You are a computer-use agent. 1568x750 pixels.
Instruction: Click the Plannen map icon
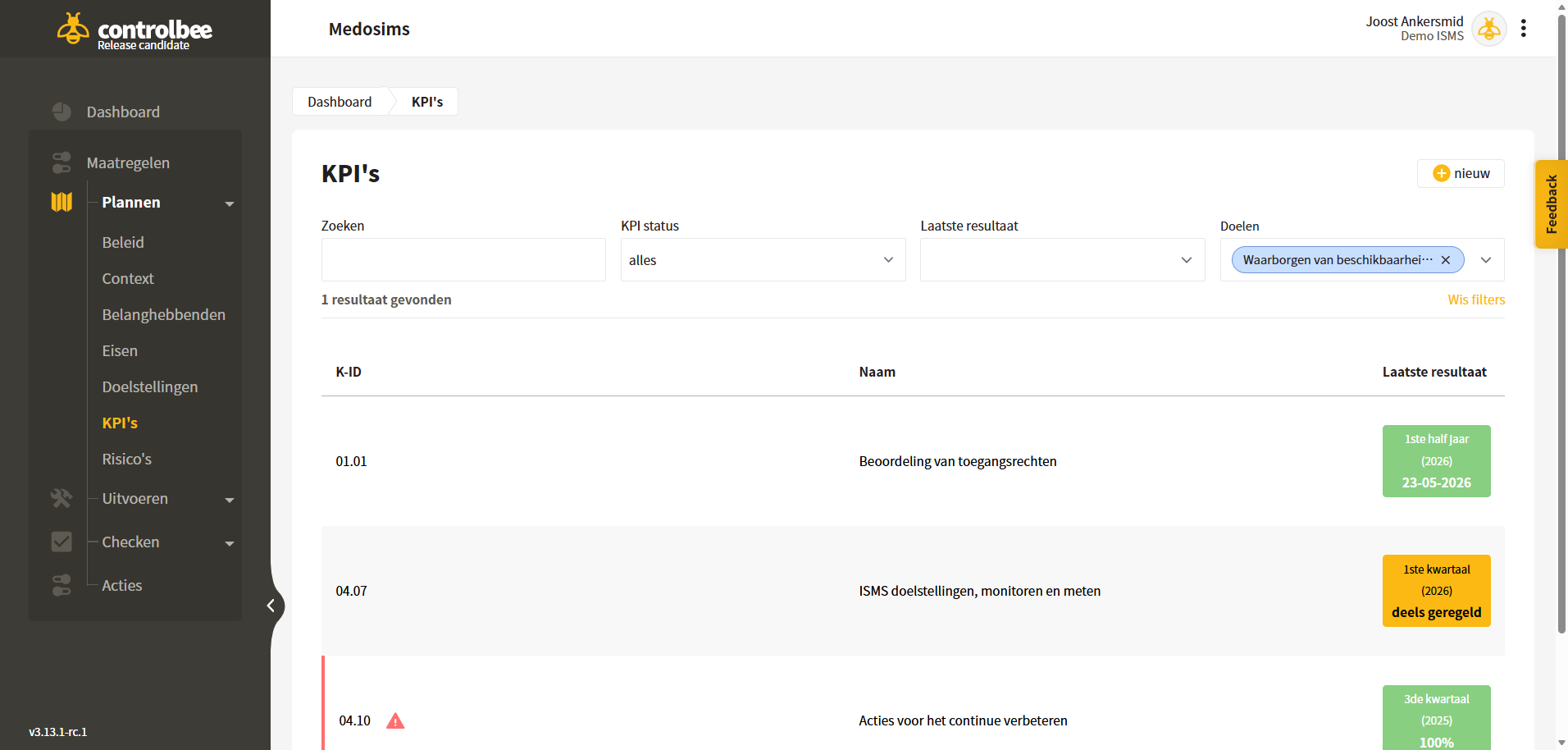[62, 202]
